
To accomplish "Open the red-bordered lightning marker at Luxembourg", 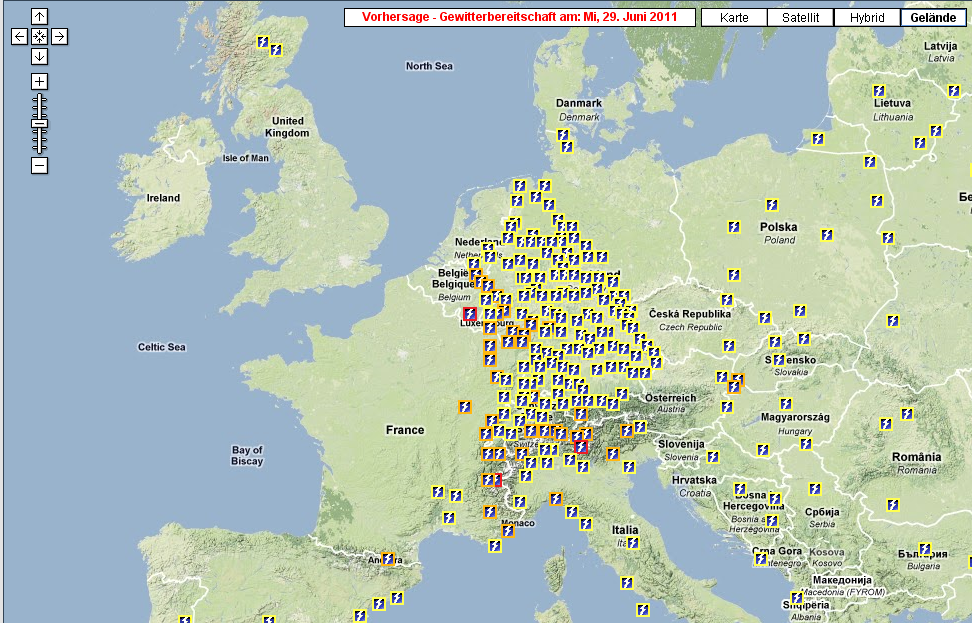I will click(470, 314).
